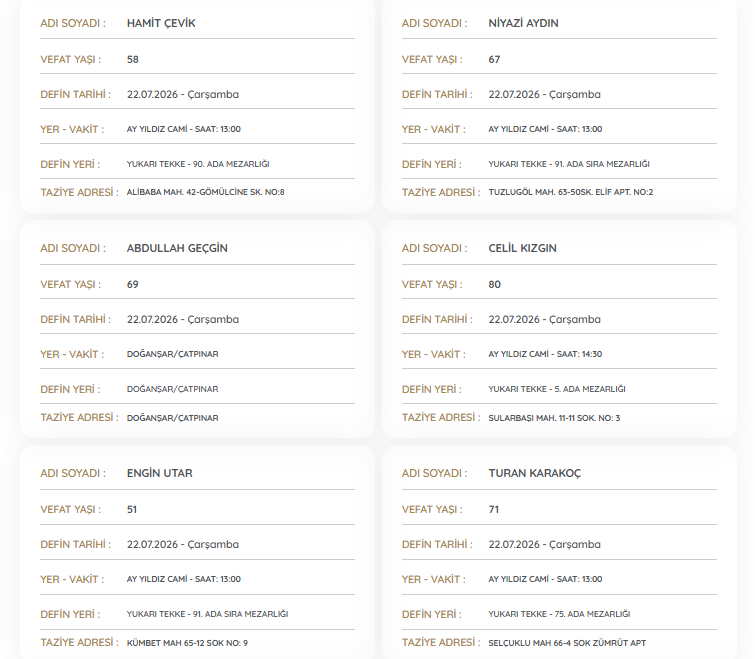755x659 pixels.
Task: Click the name HAMİT ÇEVİK
Action: [x=161, y=23]
